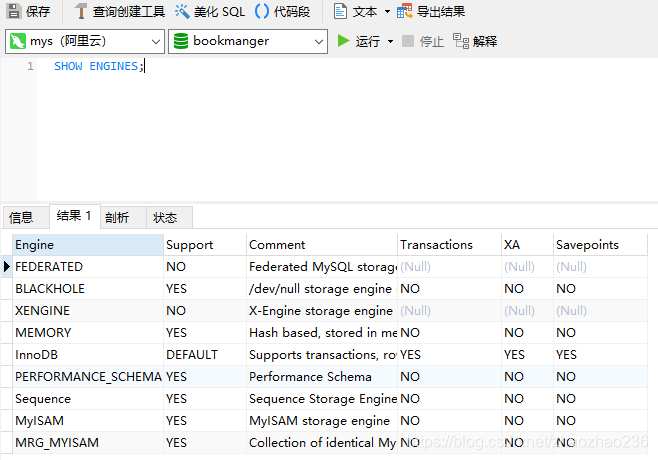Click the current row arrow beside FEDERATED
Image resolution: width=658 pixels, height=460 pixels.
[6, 267]
